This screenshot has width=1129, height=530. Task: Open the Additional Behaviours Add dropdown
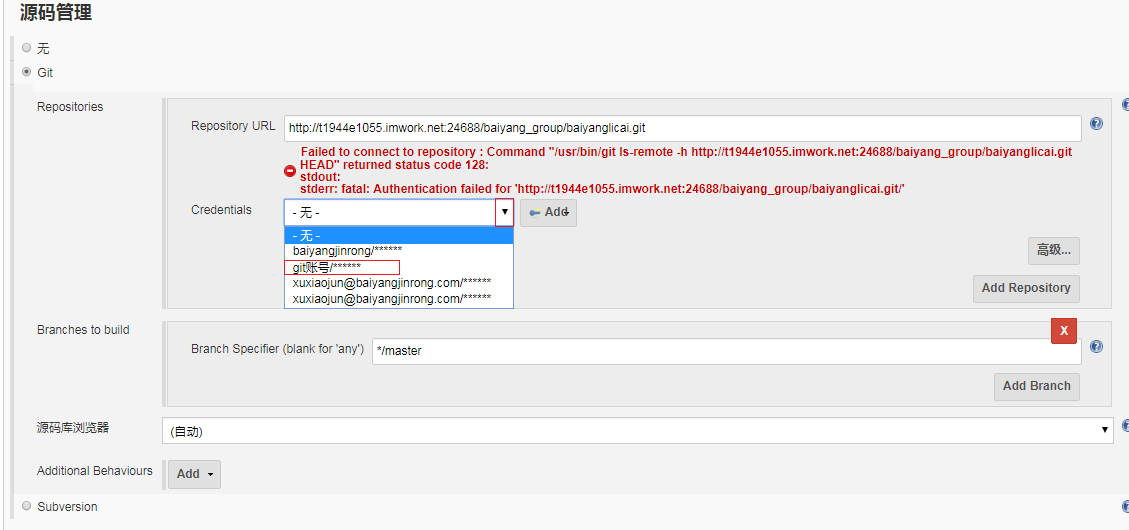(194, 474)
